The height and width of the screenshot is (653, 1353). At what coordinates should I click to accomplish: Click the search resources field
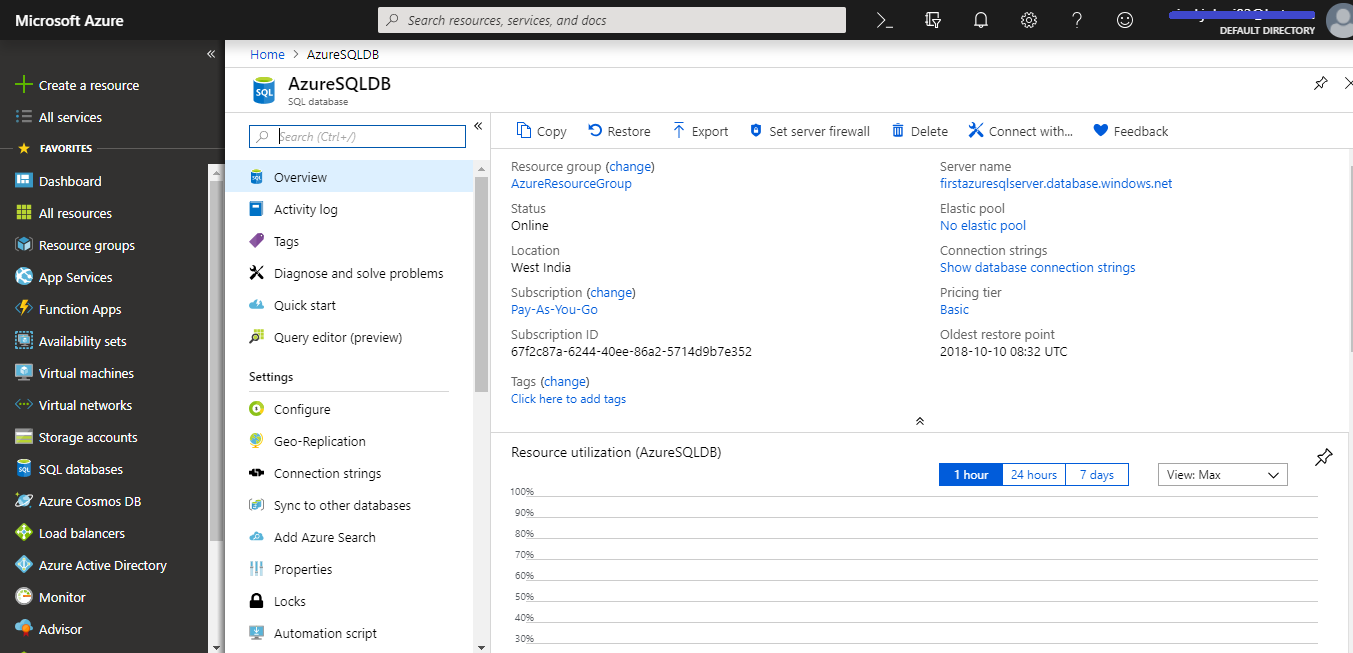point(612,19)
